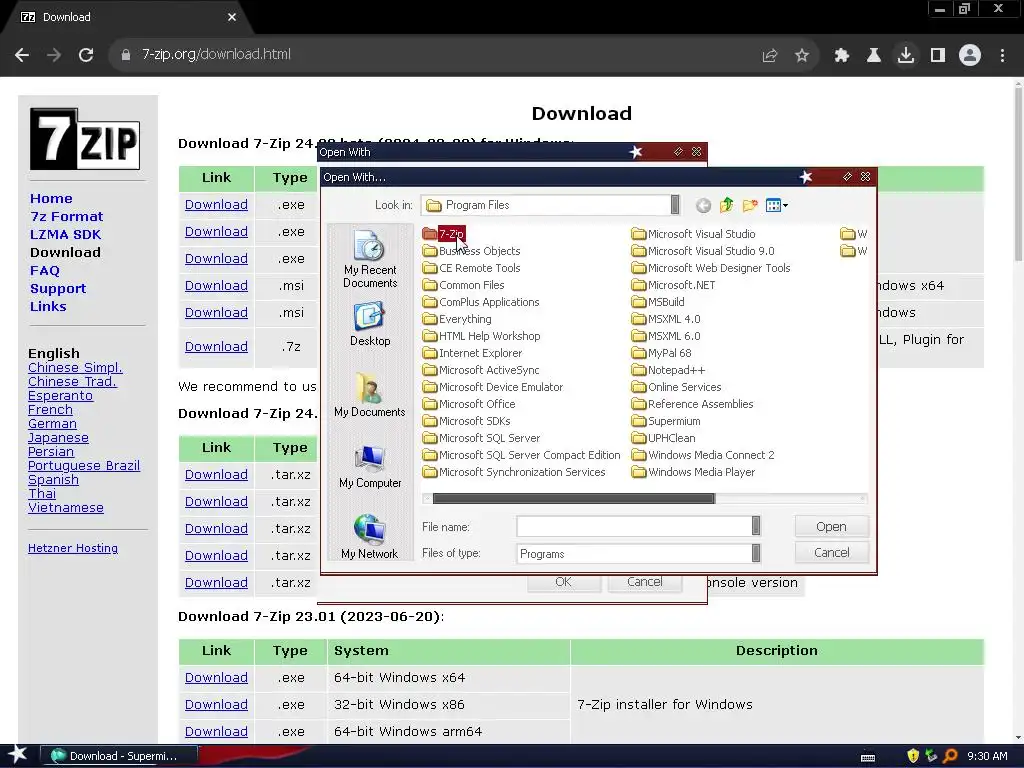Image resolution: width=1024 pixels, height=768 pixels.
Task: Select the Business Objects folder
Action: pyautogui.click(x=472, y=251)
